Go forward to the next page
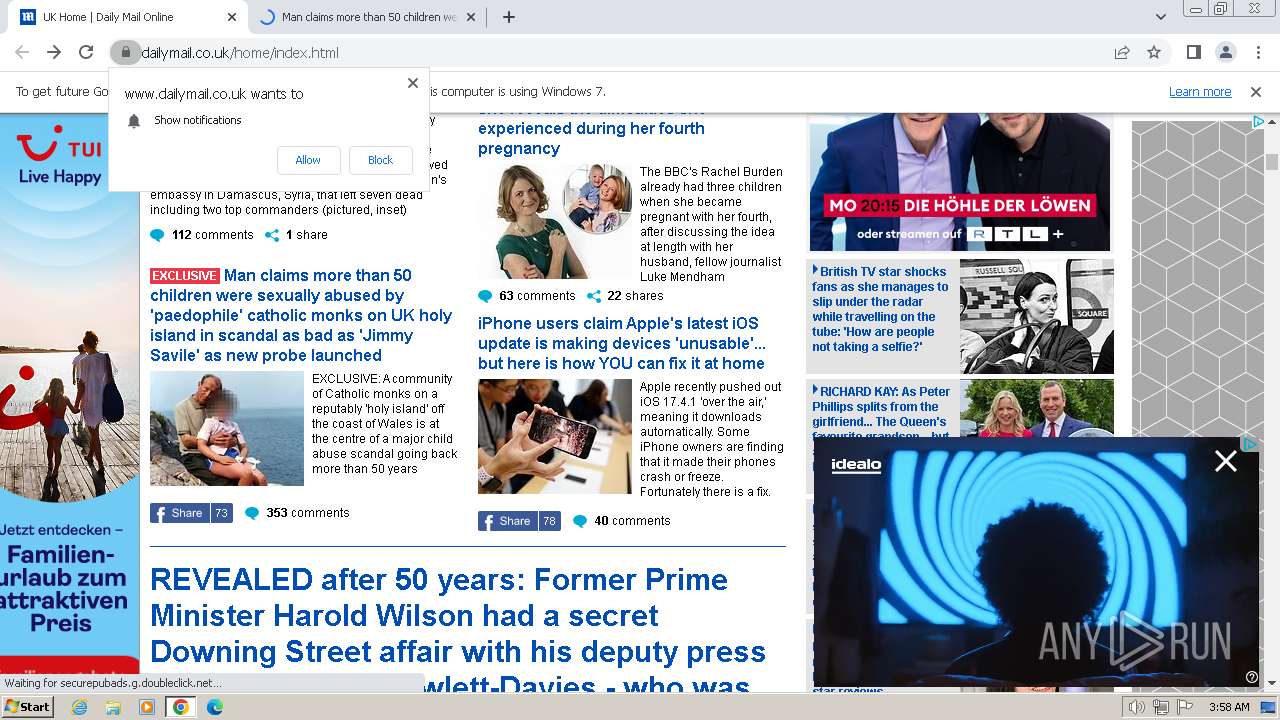Screen dimensions: 1280x720 tap(54, 53)
